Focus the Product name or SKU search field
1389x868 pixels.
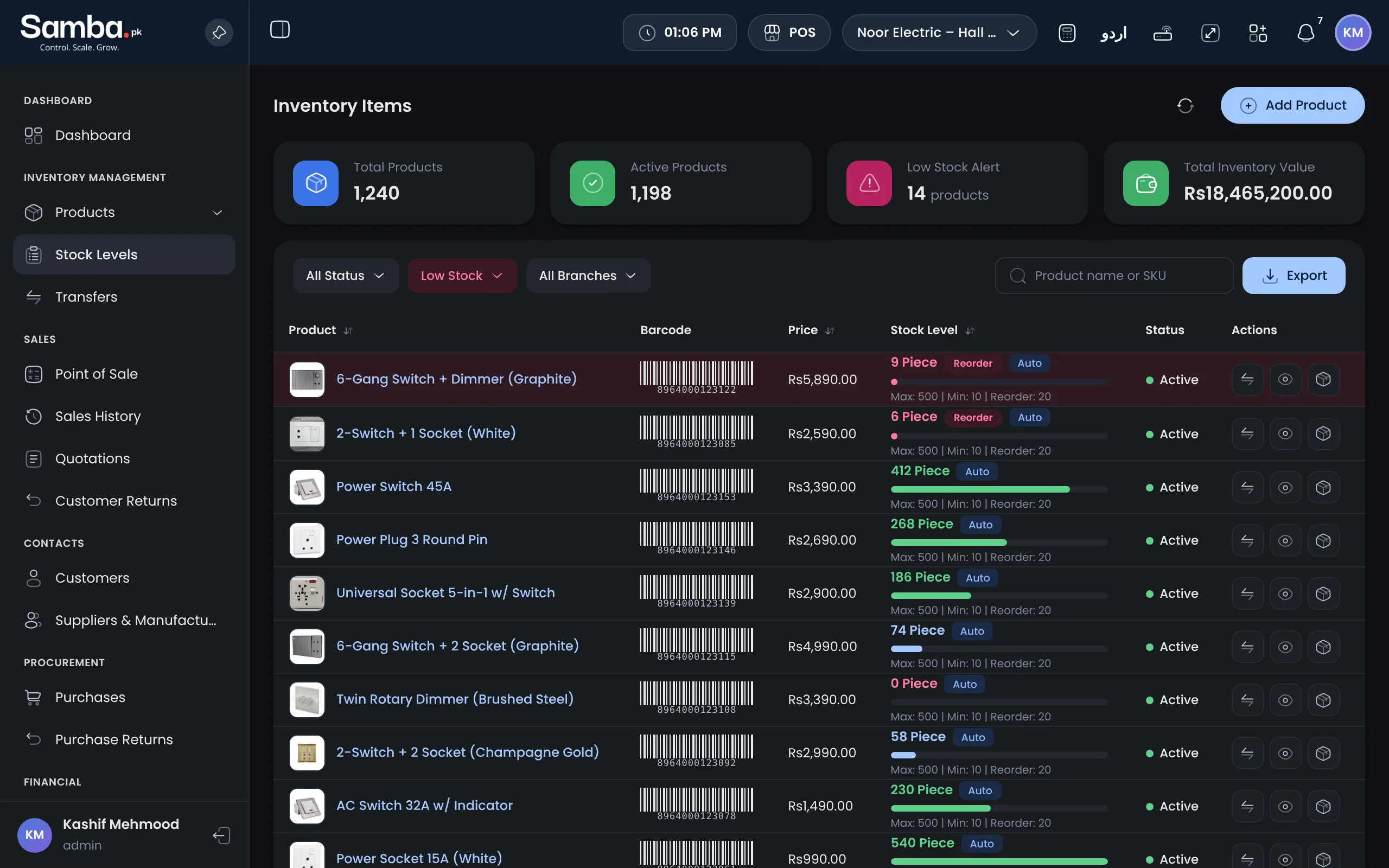(x=1113, y=276)
